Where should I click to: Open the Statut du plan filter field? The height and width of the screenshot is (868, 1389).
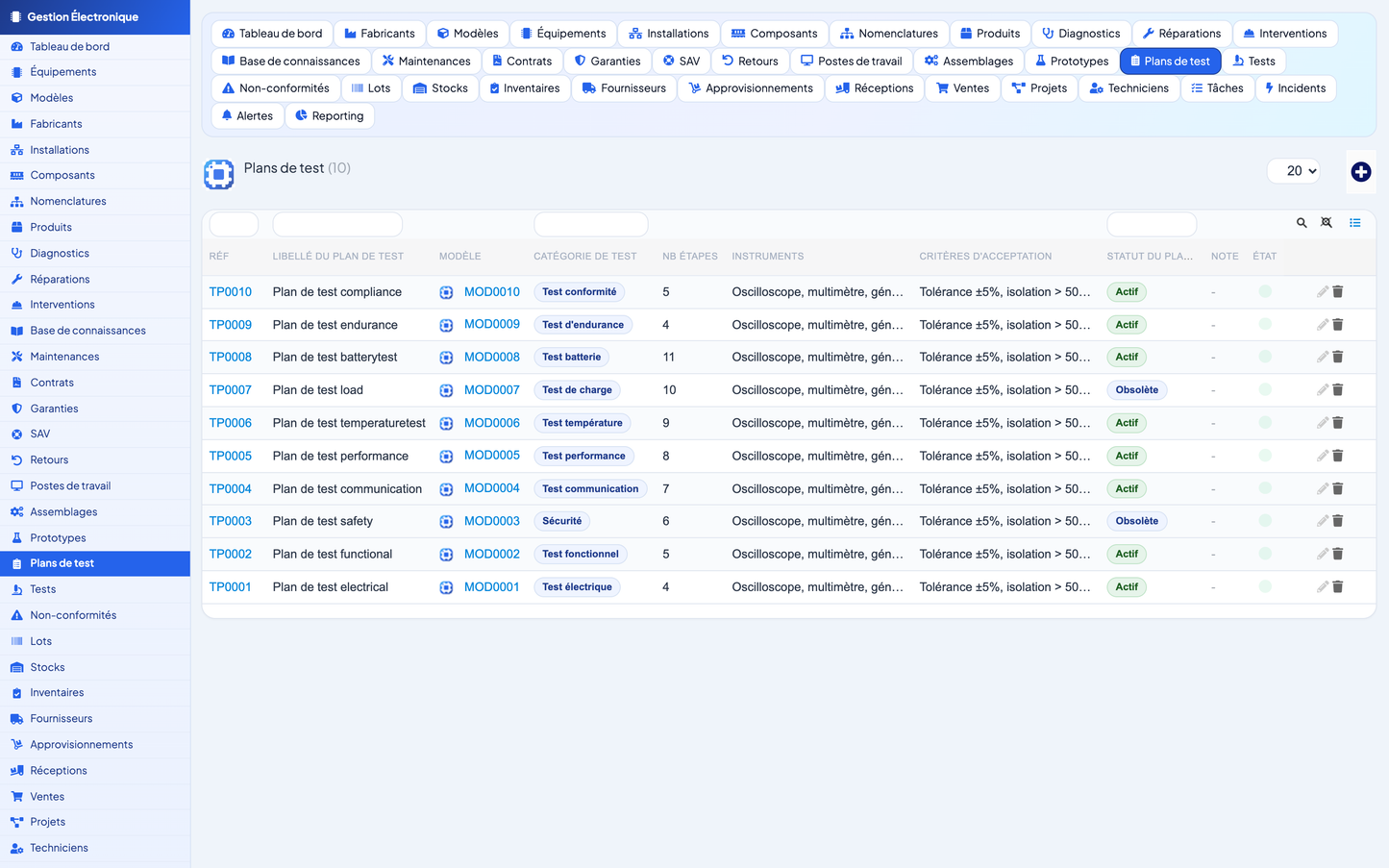coord(1151,224)
